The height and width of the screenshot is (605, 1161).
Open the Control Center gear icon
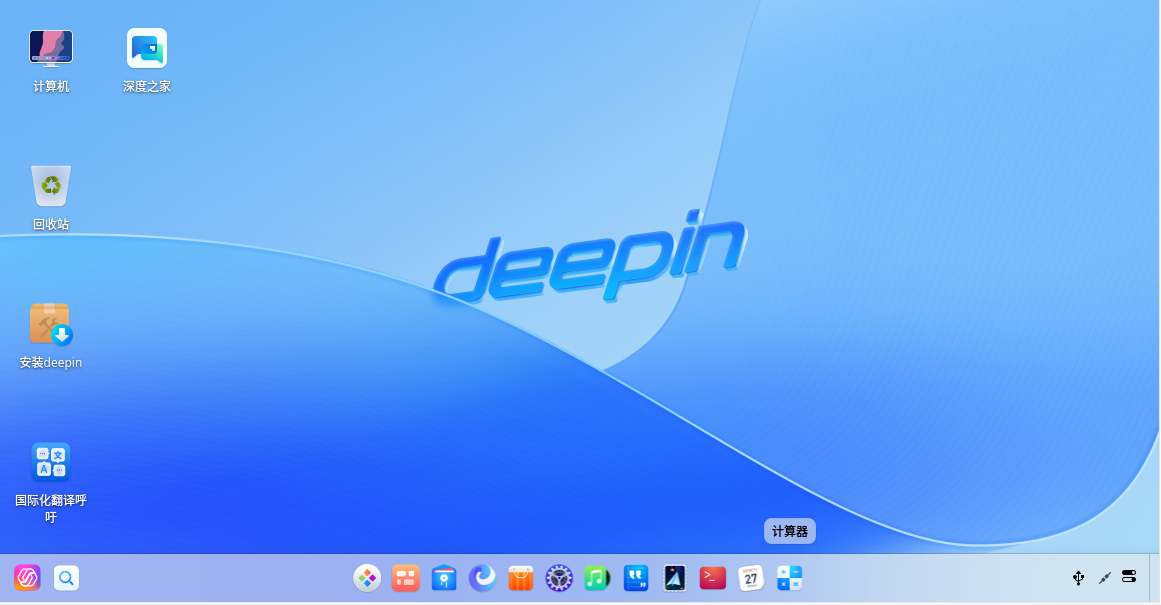[559, 578]
